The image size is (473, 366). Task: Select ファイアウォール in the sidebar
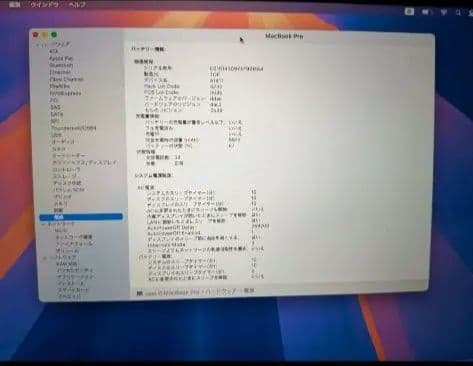(74, 244)
